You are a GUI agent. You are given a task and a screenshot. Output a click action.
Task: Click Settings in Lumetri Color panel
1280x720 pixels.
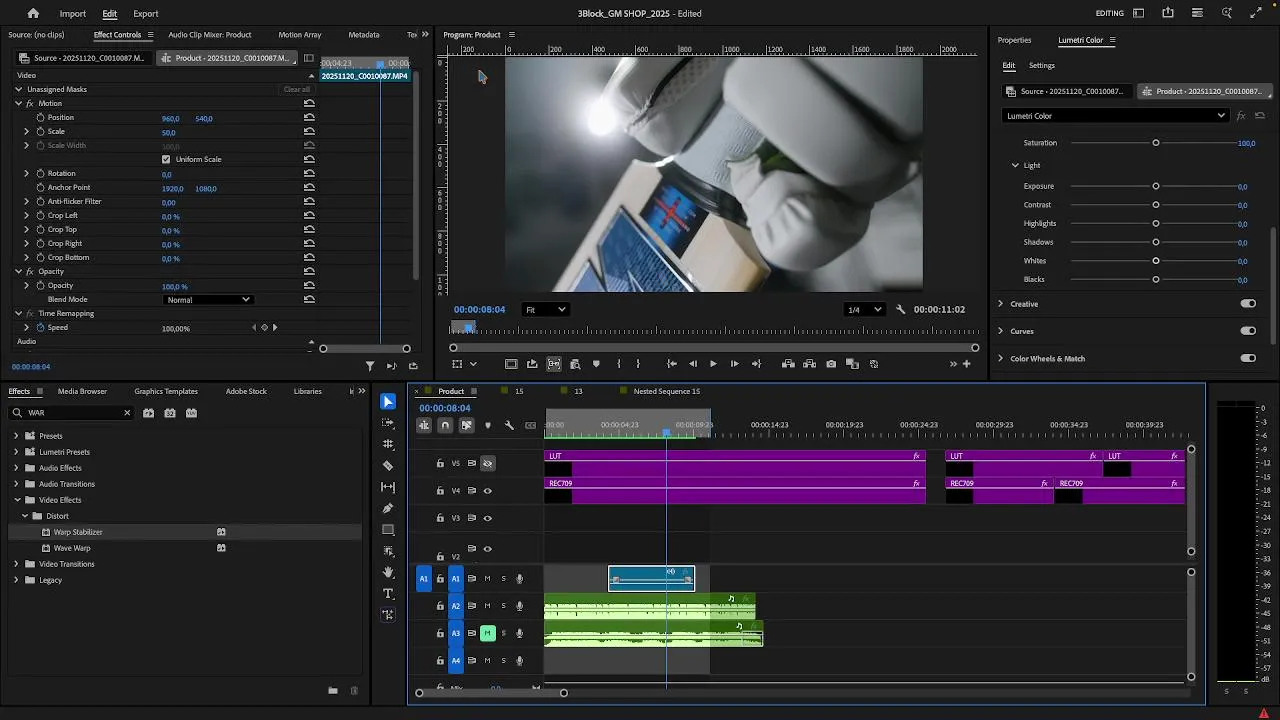(1041, 66)
